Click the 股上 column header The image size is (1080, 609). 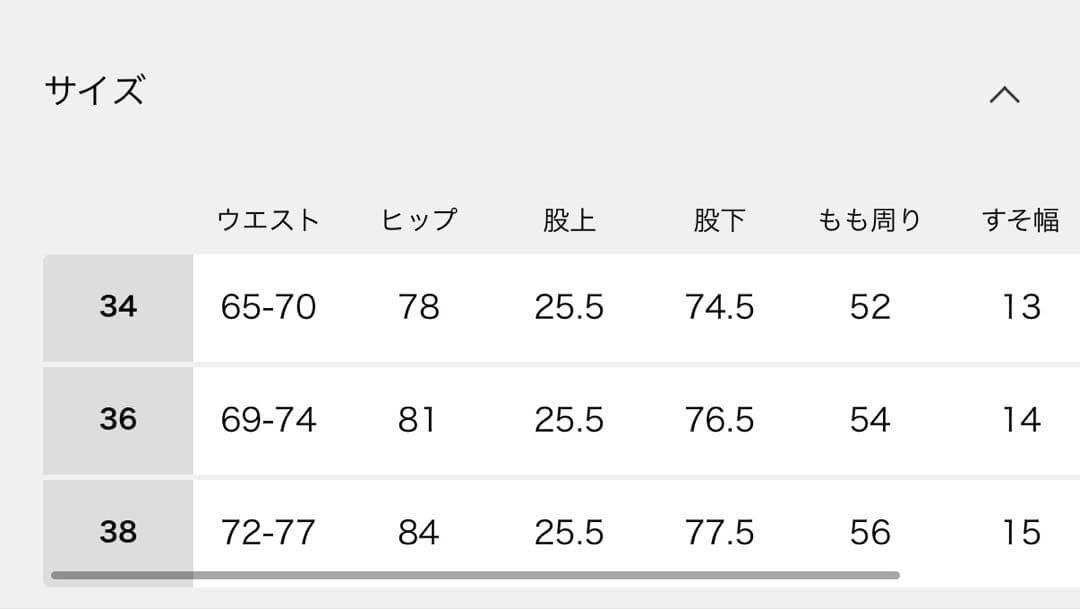pyautogui.click(x=569, y=220)
